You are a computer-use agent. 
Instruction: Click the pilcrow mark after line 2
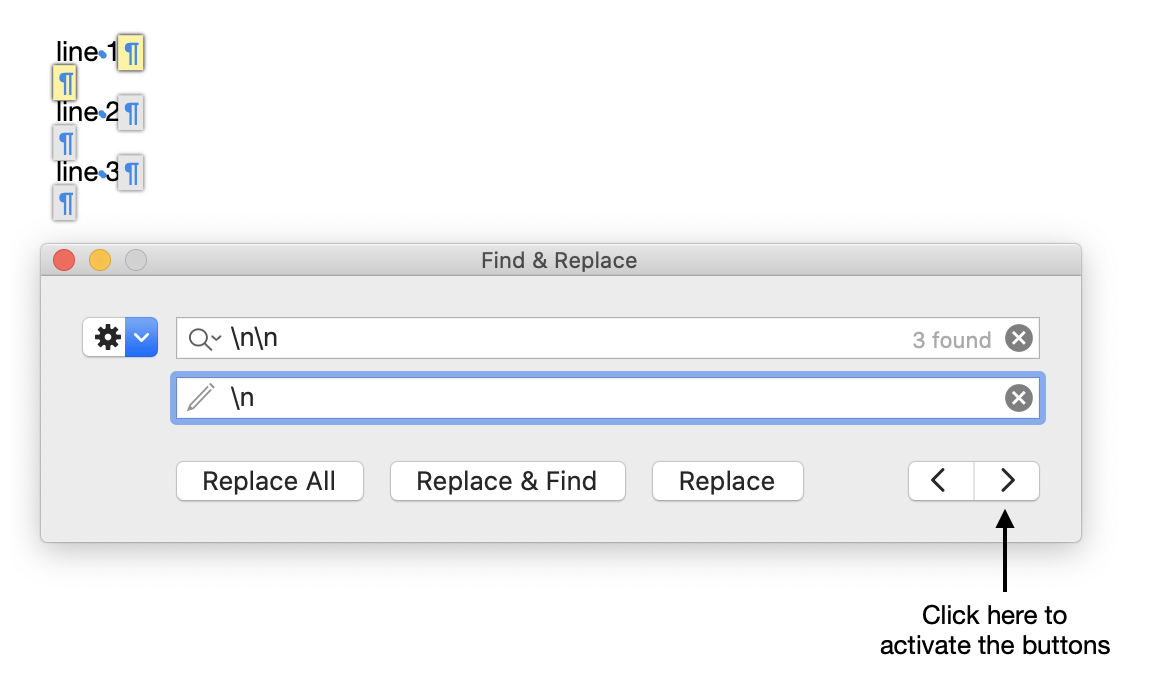(131, 113)
